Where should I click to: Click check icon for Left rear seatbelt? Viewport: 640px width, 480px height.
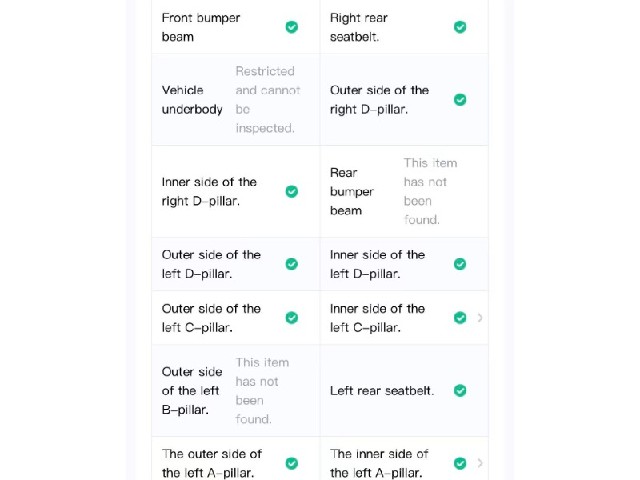pyautogui.click(x=460, y=391)
